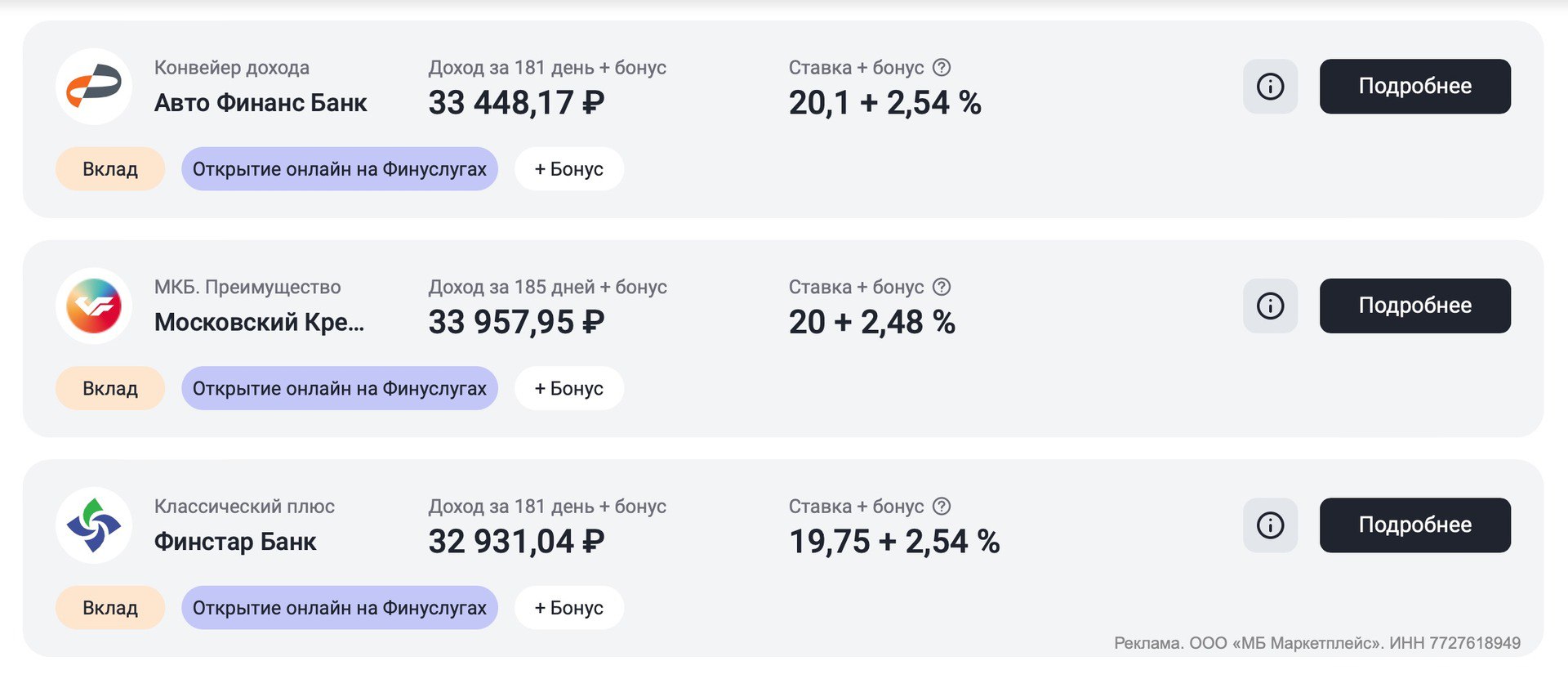
Task: Click the Вклад tag on Финстар Банк card
Action: coord(110,608)
